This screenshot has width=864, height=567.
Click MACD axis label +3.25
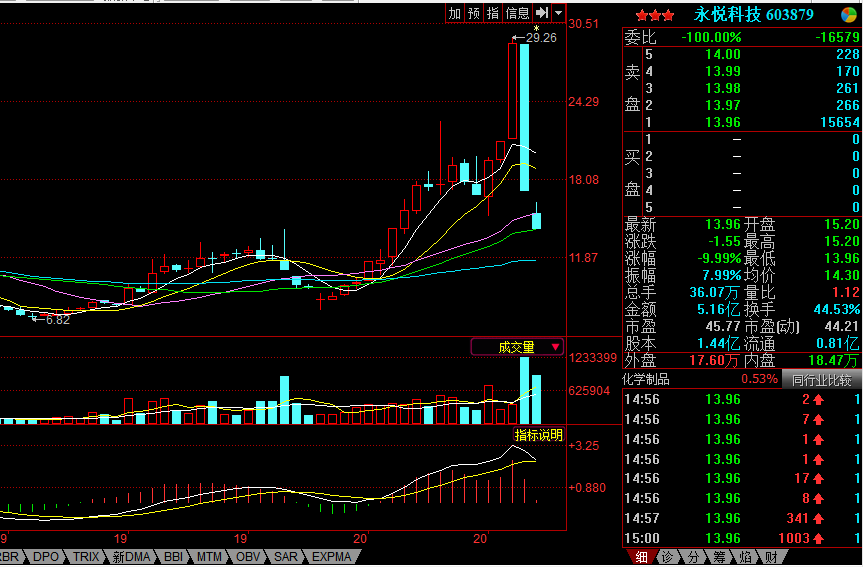click(584, 446)
